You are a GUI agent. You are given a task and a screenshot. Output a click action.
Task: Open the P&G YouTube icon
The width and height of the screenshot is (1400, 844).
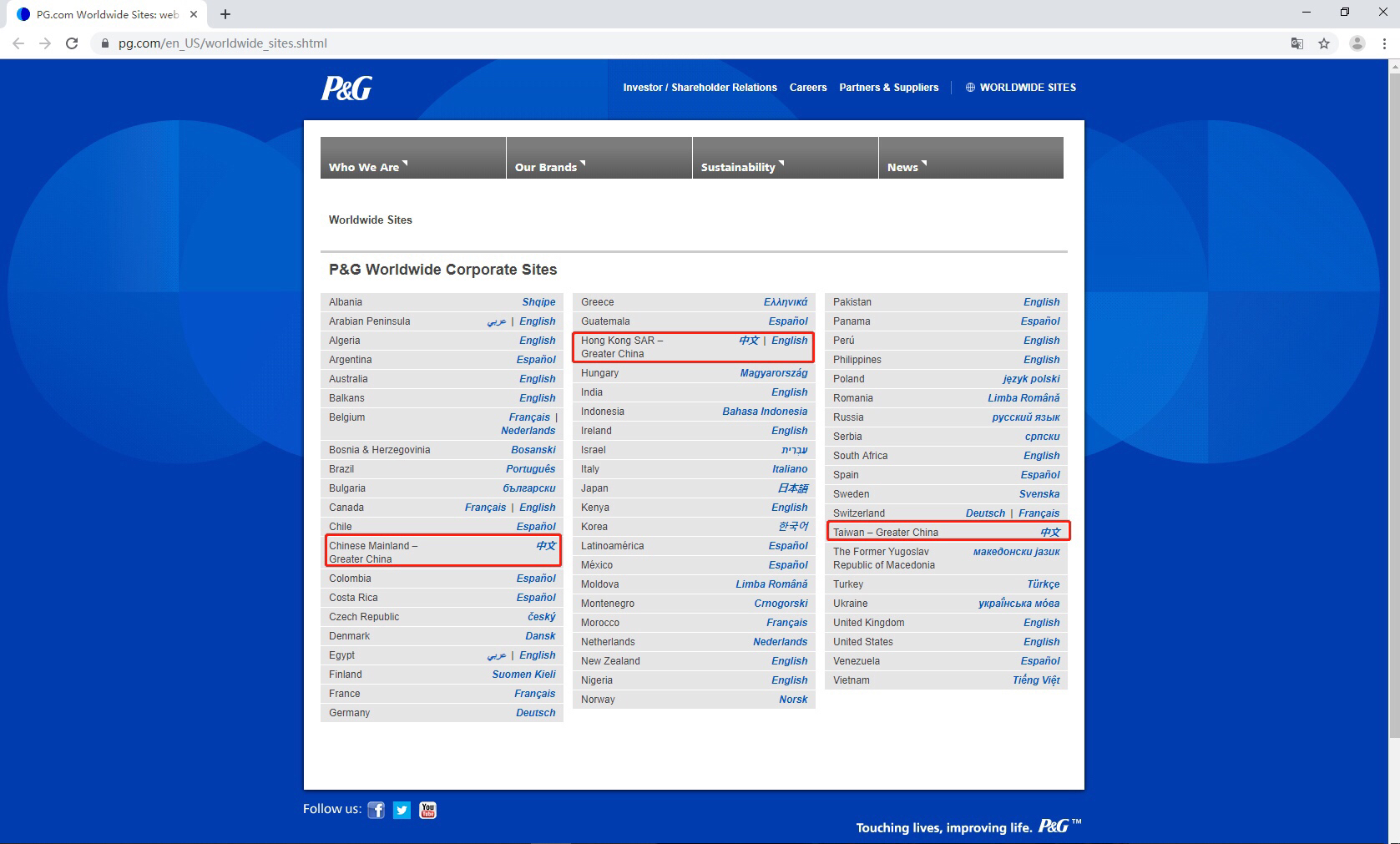(427, 810)
